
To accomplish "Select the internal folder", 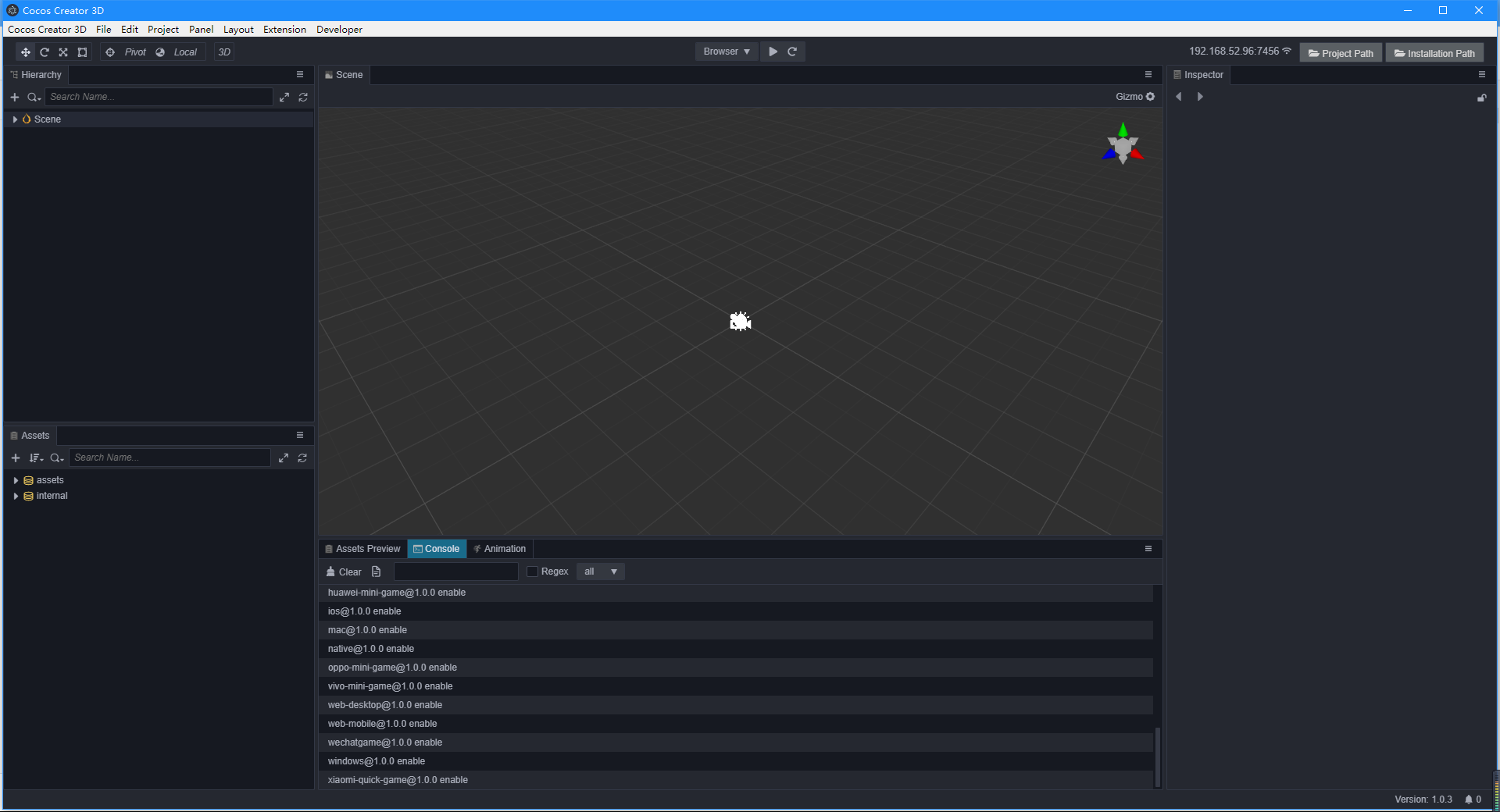I will (159, 496).
